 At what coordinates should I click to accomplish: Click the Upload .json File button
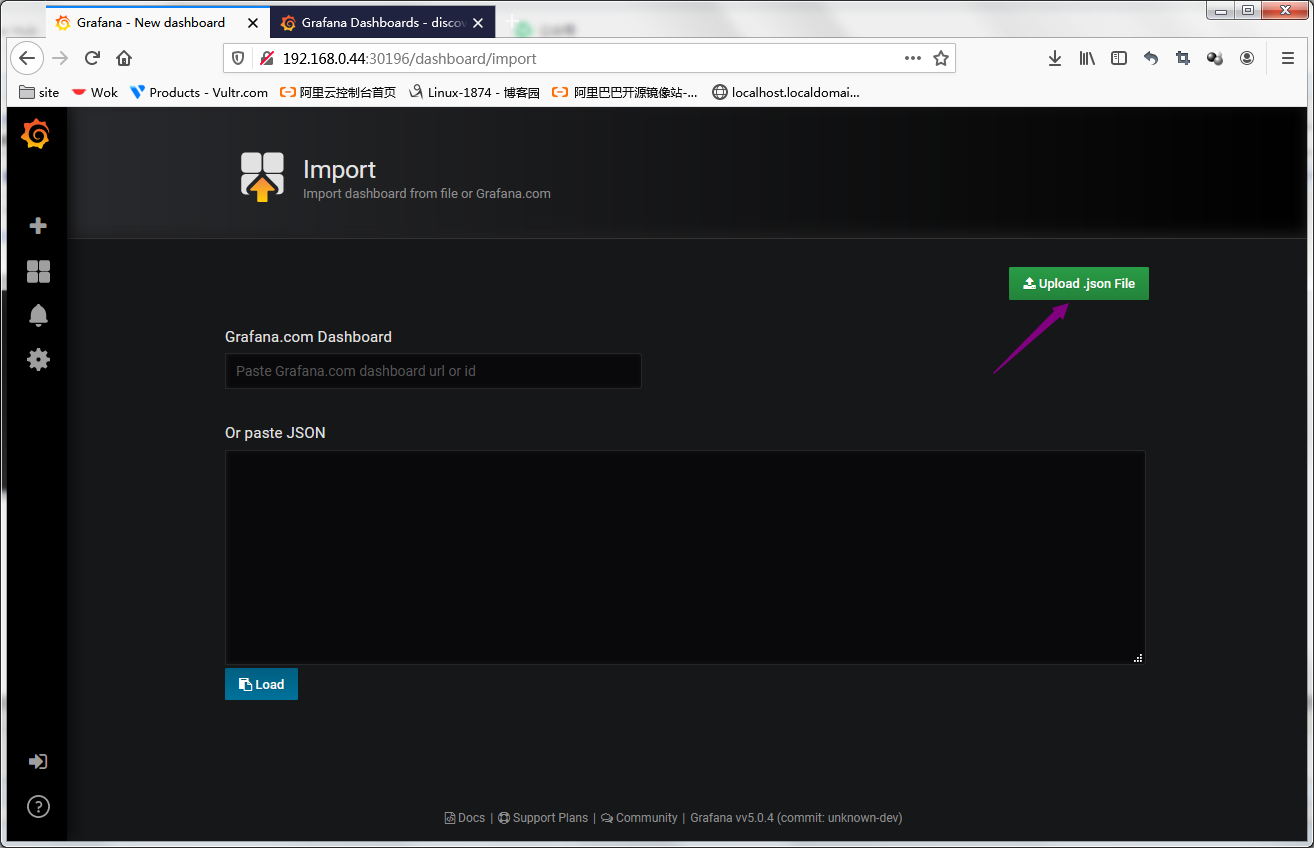[x=1079, y=283]
